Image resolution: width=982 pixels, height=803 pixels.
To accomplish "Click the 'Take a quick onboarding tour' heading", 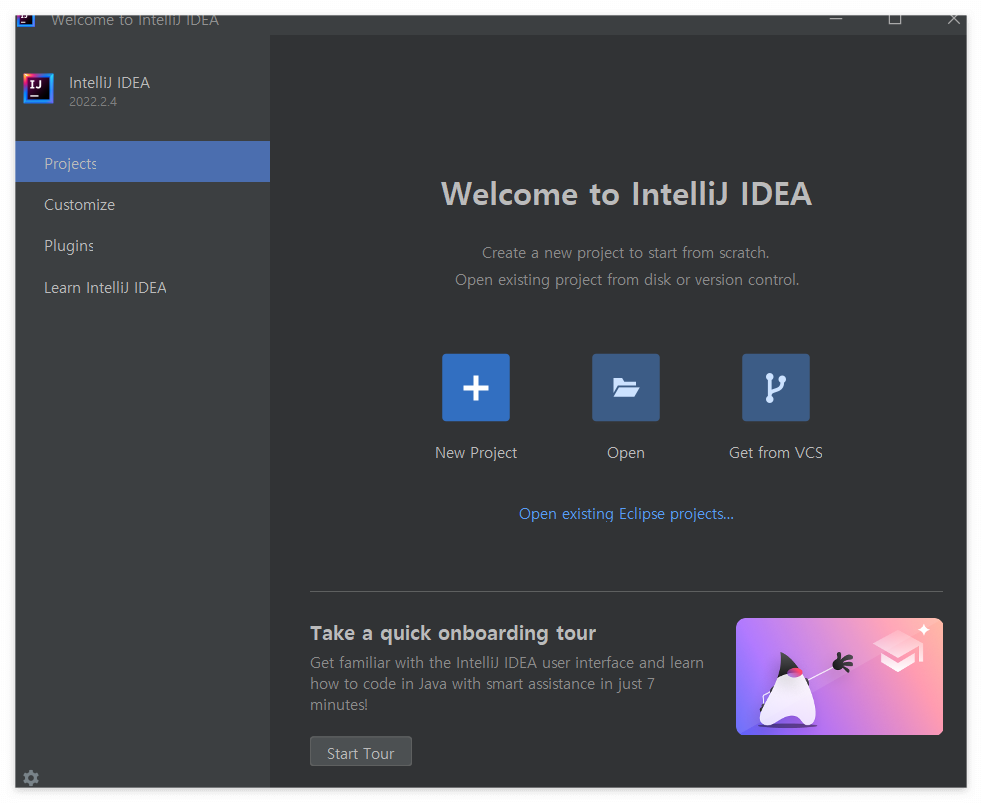I will coord(453,633).
